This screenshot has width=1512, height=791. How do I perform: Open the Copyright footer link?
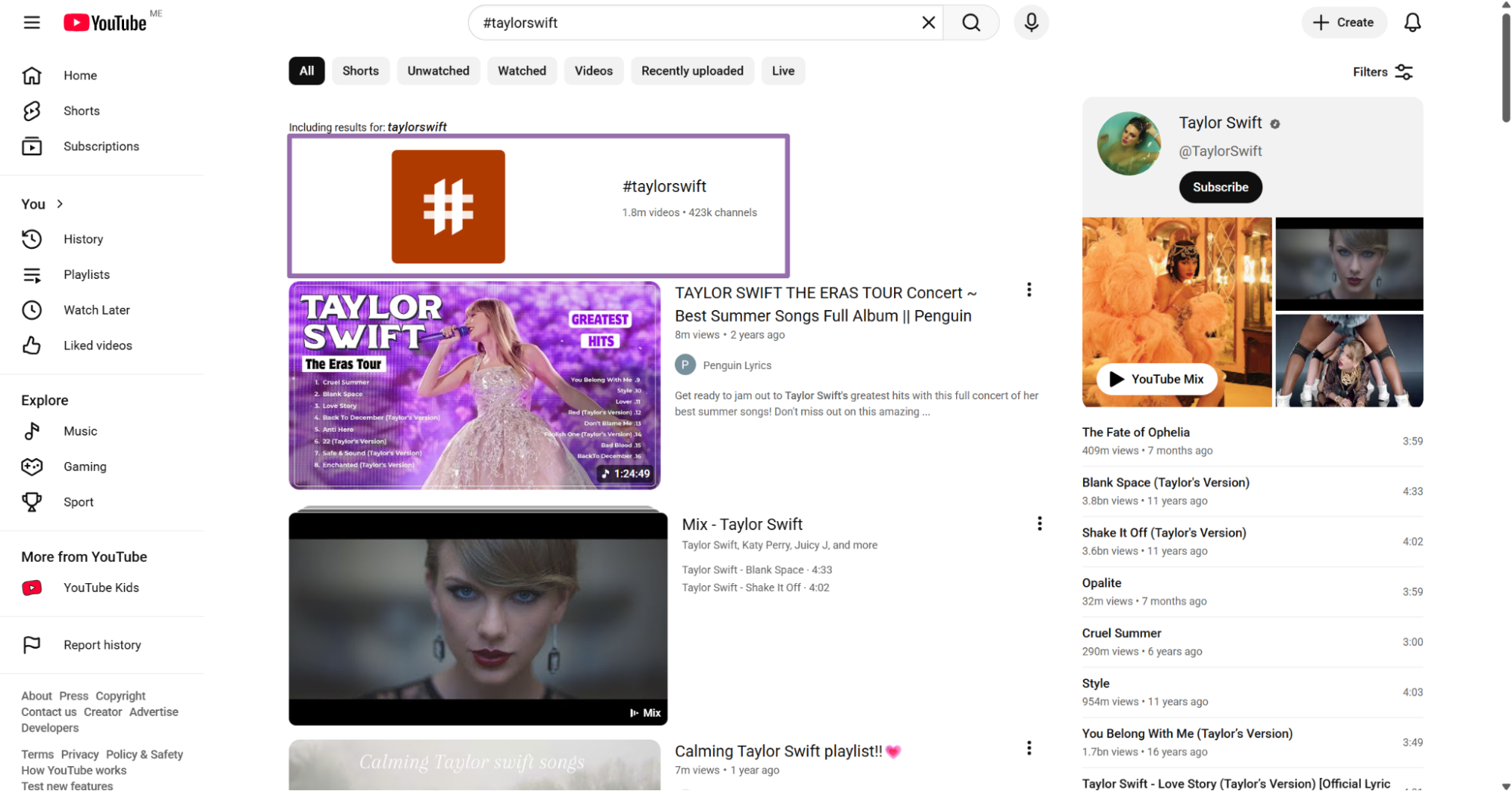(x=120, y=696)
